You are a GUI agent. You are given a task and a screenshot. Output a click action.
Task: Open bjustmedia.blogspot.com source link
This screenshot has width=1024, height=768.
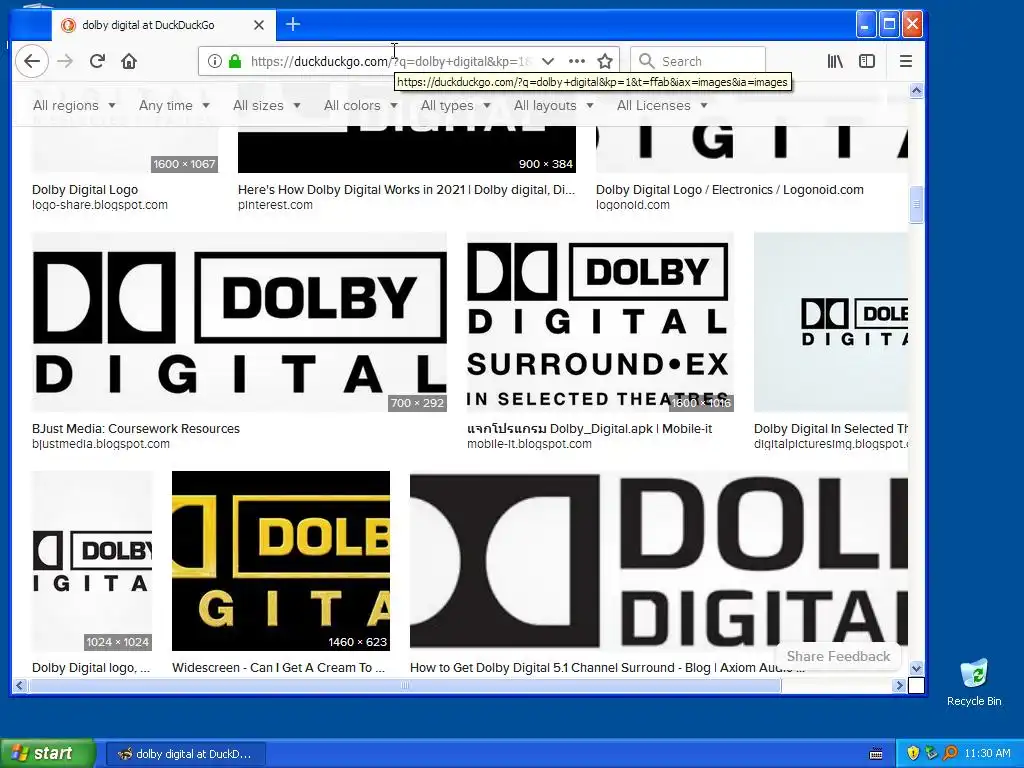point(101,444)
